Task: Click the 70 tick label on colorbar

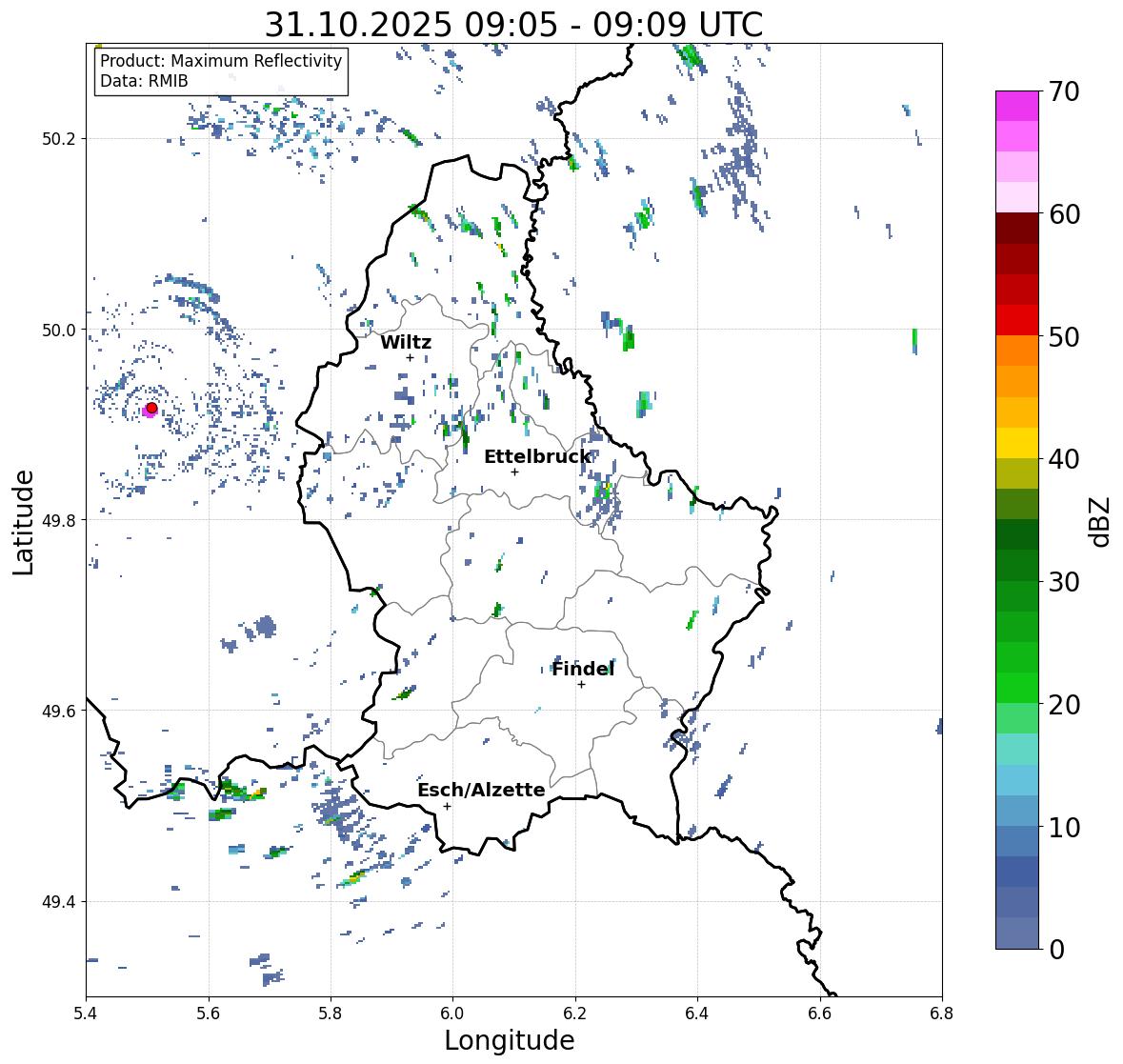Action: [x=1064, y=91]
